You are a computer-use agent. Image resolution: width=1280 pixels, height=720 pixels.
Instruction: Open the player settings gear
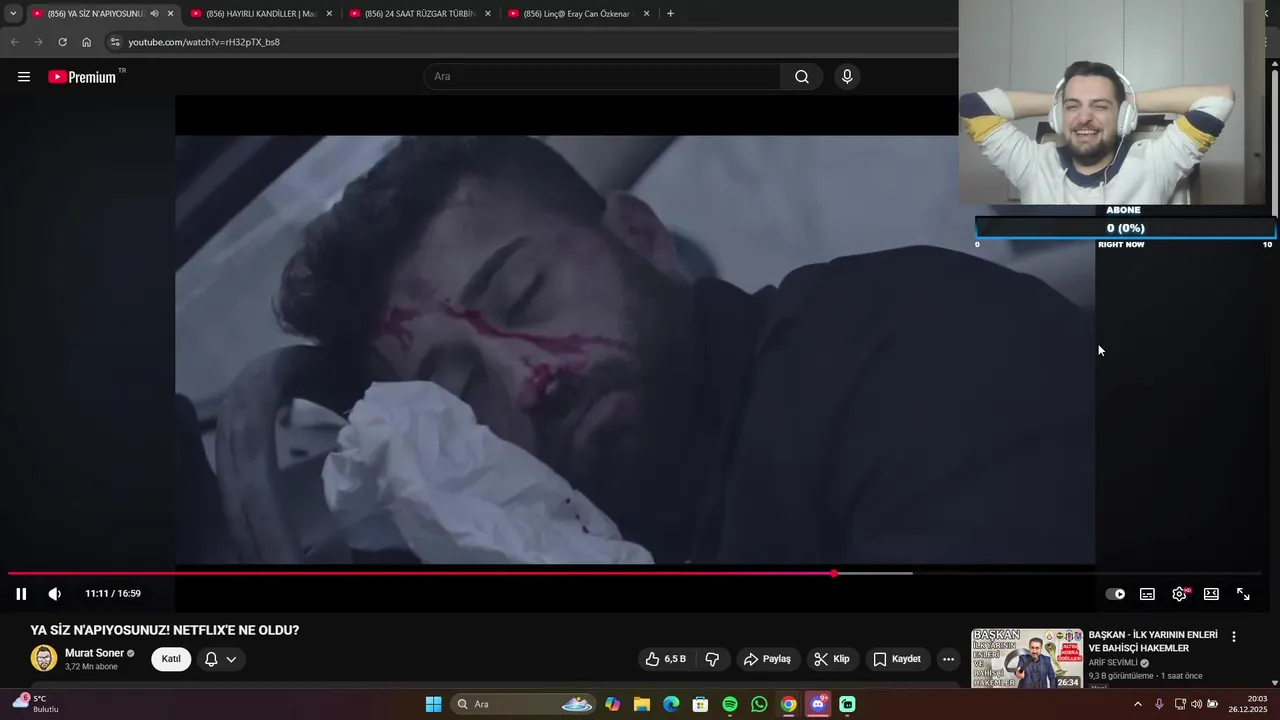[x=1179, y=594]
